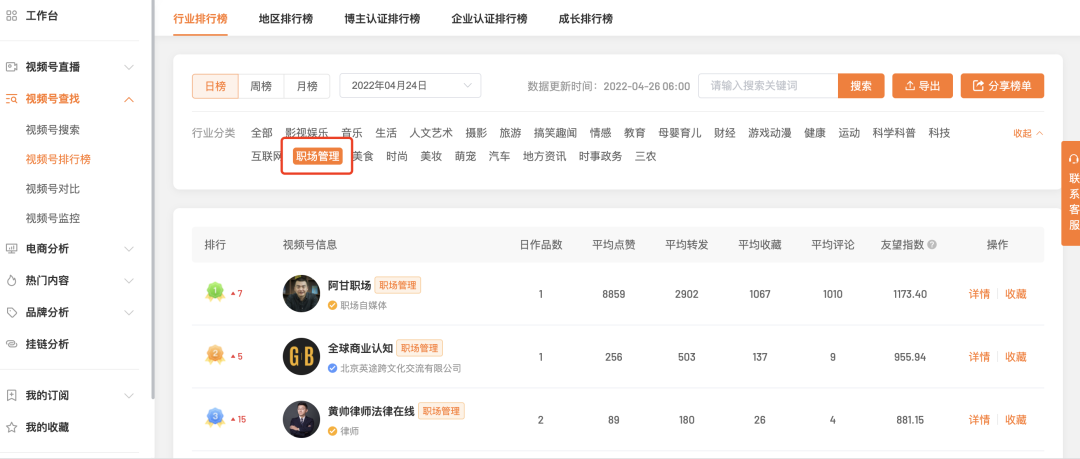Select the 日榜 daily ranking
Image resolution: width=1080 pixels, height=459 pixels.
[x=215, y=86]
